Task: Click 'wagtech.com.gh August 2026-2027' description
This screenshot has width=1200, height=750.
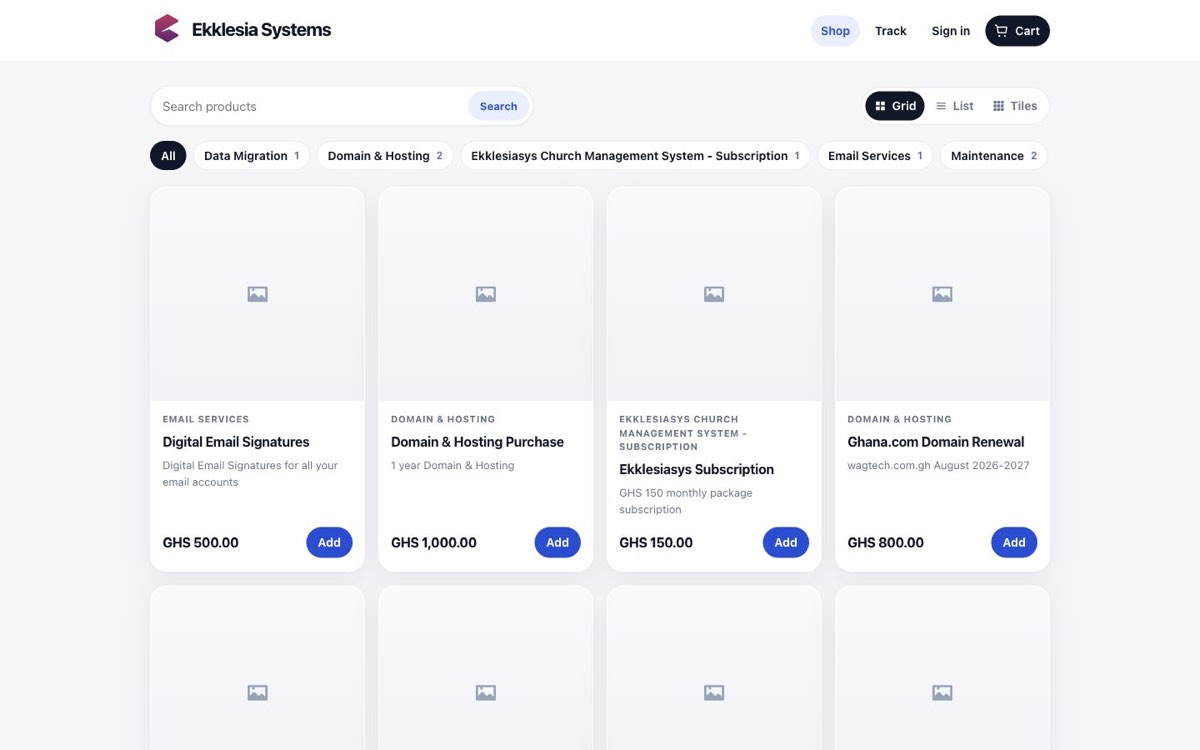Action: point(938,465)
